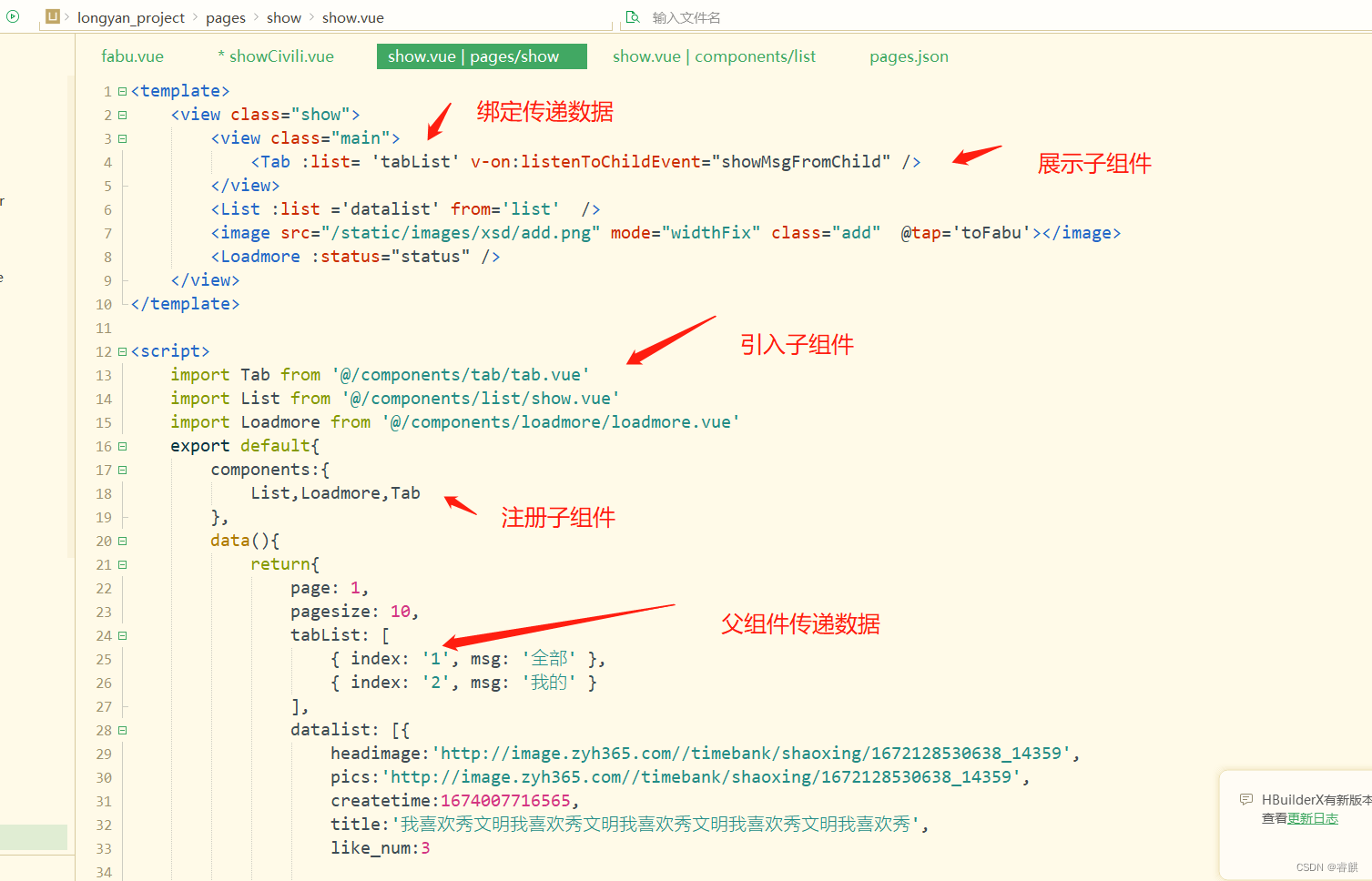Screen dimensions: 1372x881
Task: Switch to the fabu.vue tab
Action: 132,56
